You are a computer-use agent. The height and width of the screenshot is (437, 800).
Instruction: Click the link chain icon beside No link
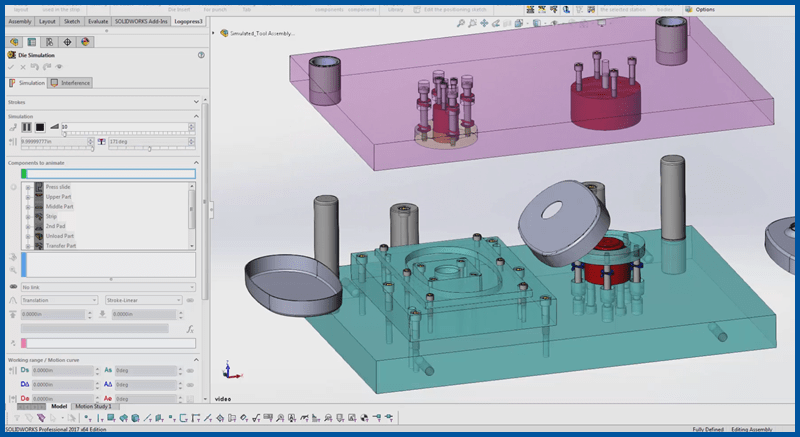pos(13,287)
